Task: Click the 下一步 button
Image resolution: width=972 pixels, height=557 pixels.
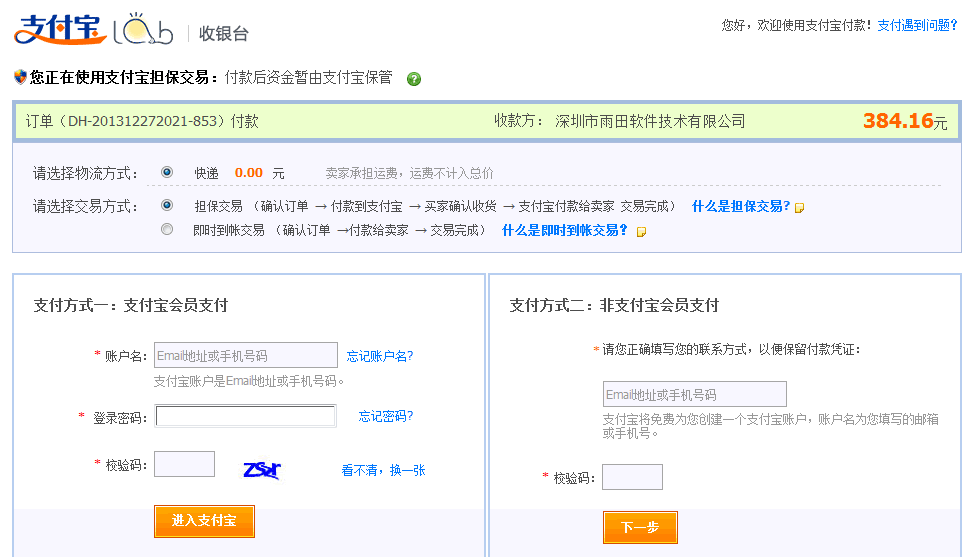Action: pyautogui.click(x=640, y=527)
